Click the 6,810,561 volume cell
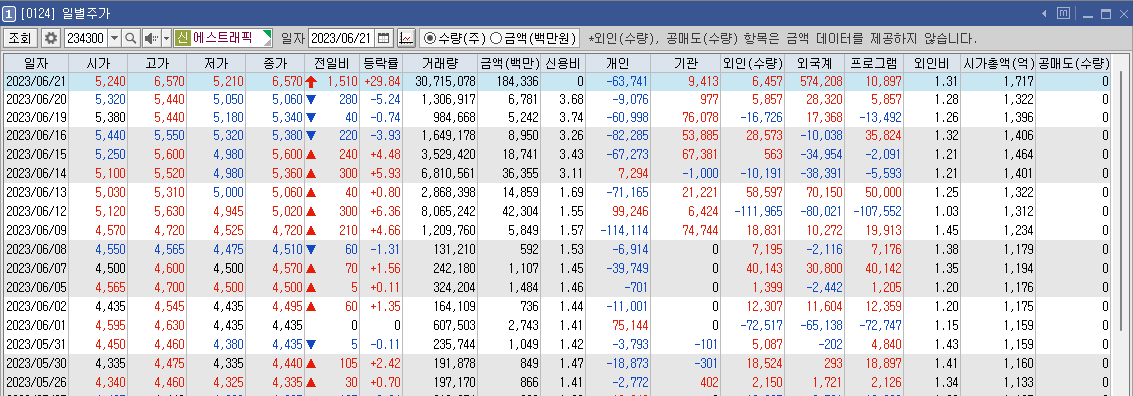 (441, 174)
